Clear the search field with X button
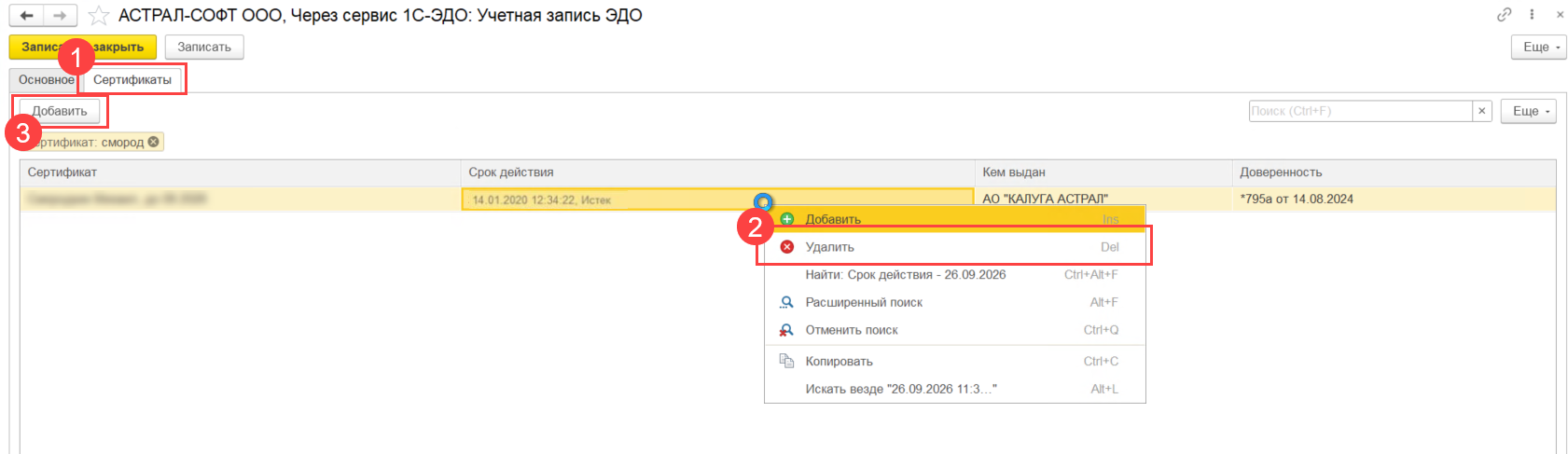Screen dimensions: 1568x454 point(1482,111)
